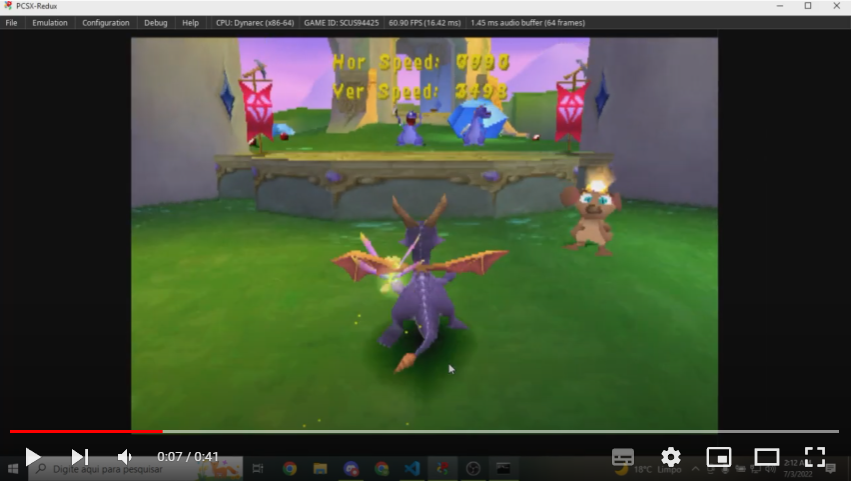The image size is (851, 481).
Task: Click the 60.90 FPS indicator
Action: pos(424,23)
